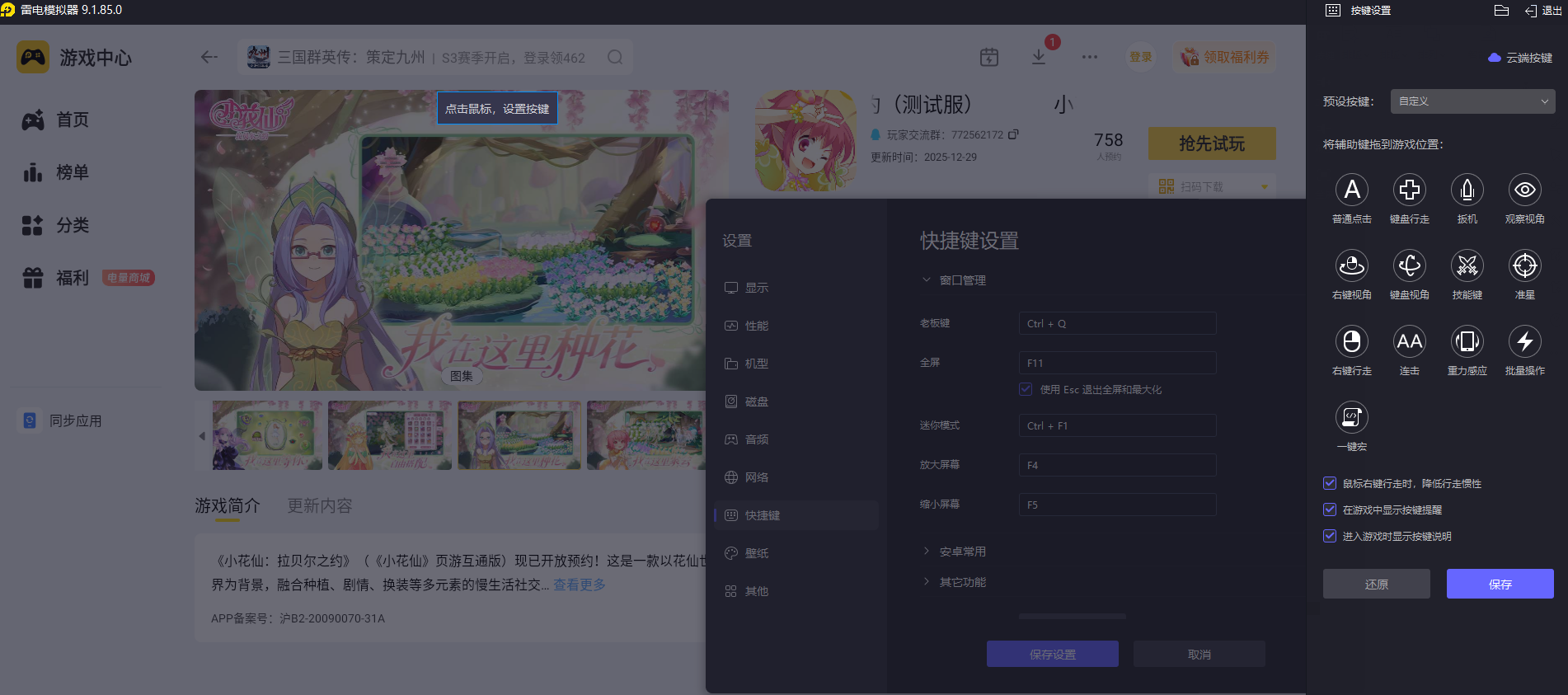The image size is (1568, 695).
Task: Click the LDPlayer logo in title bar
Action: tap(7, 10)
